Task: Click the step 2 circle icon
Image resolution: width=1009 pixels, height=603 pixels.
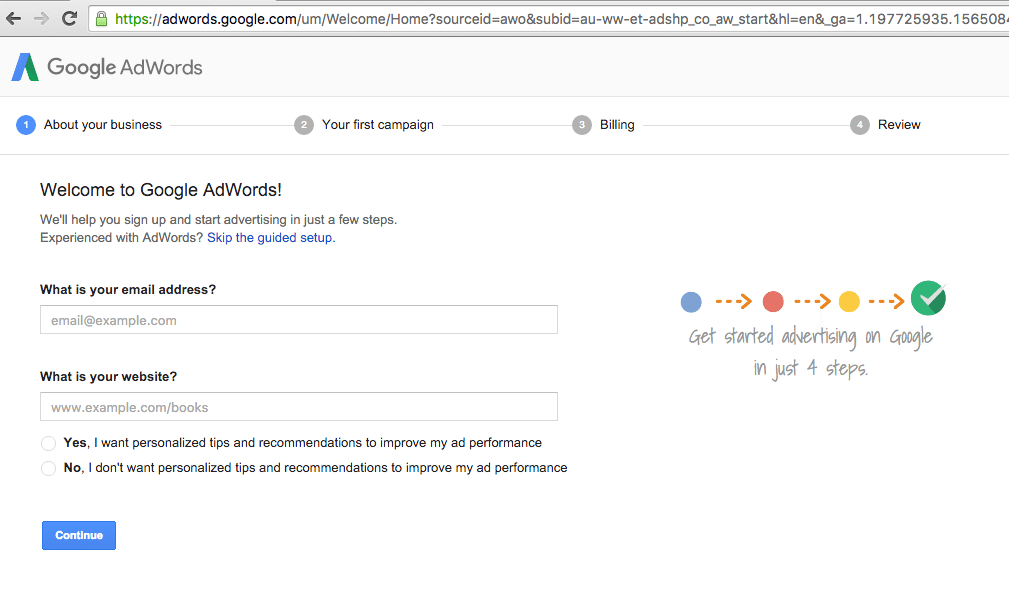Action: click(x=304, y=125)
